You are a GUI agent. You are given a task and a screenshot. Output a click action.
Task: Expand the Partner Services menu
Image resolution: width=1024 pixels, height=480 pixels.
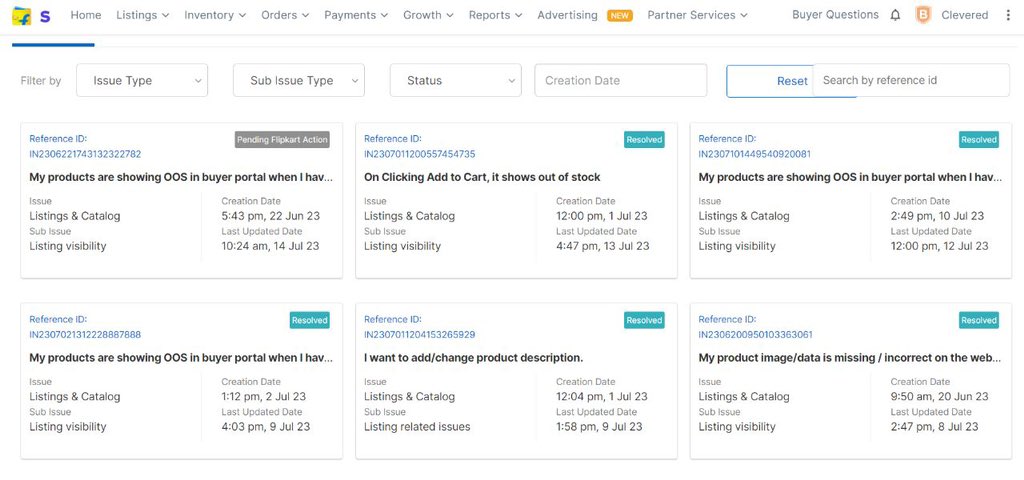click(697, 14)
